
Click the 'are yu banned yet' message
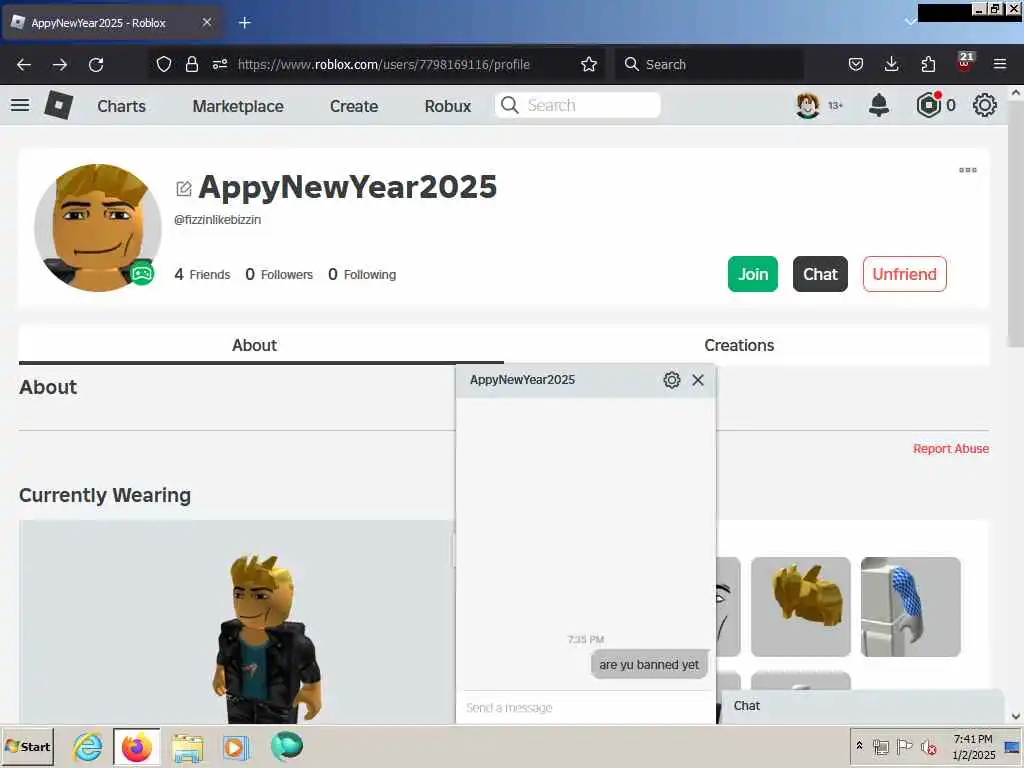(649, 665)
